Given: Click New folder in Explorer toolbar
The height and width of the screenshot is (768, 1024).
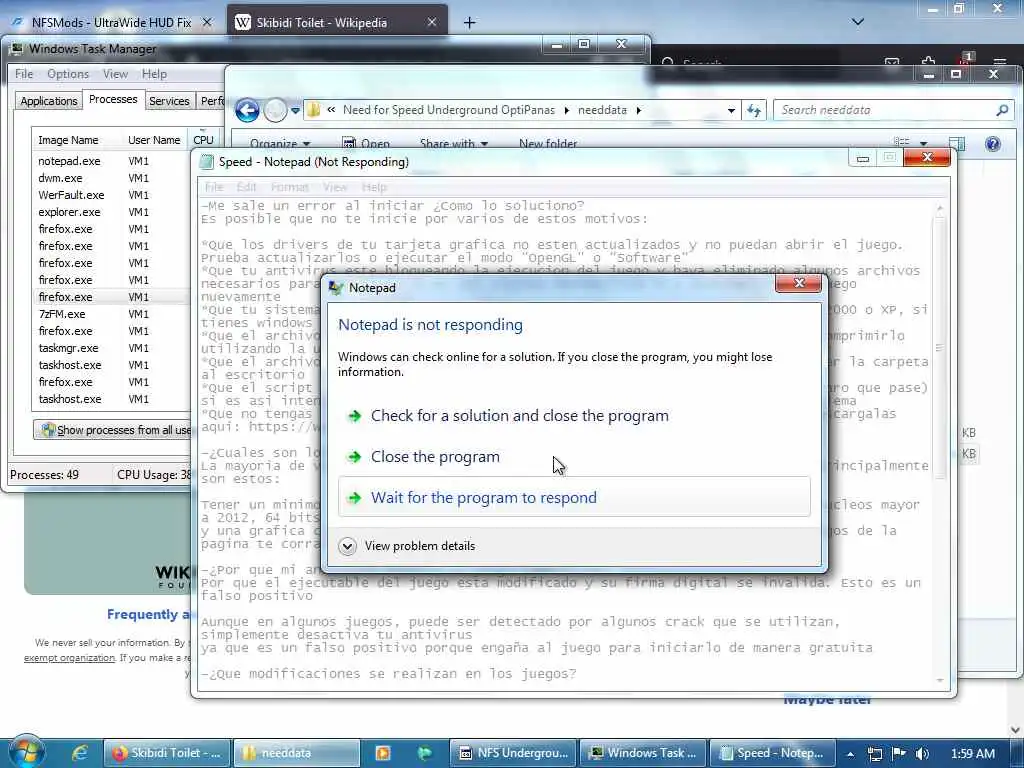Looking at the screenshot, I should click(548, 144).
